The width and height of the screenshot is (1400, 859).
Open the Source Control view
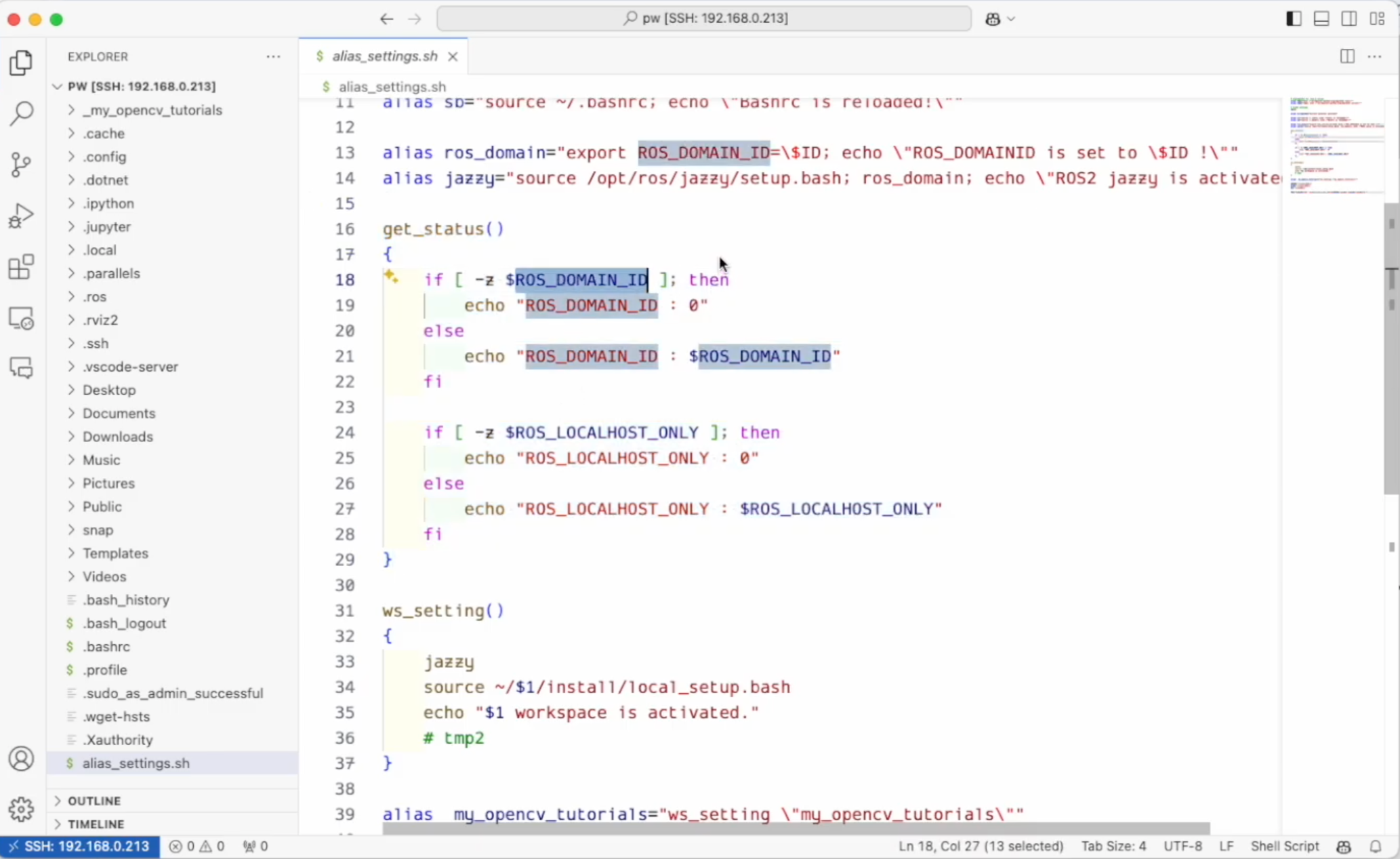pyautogui.click(x=22, y=164)
